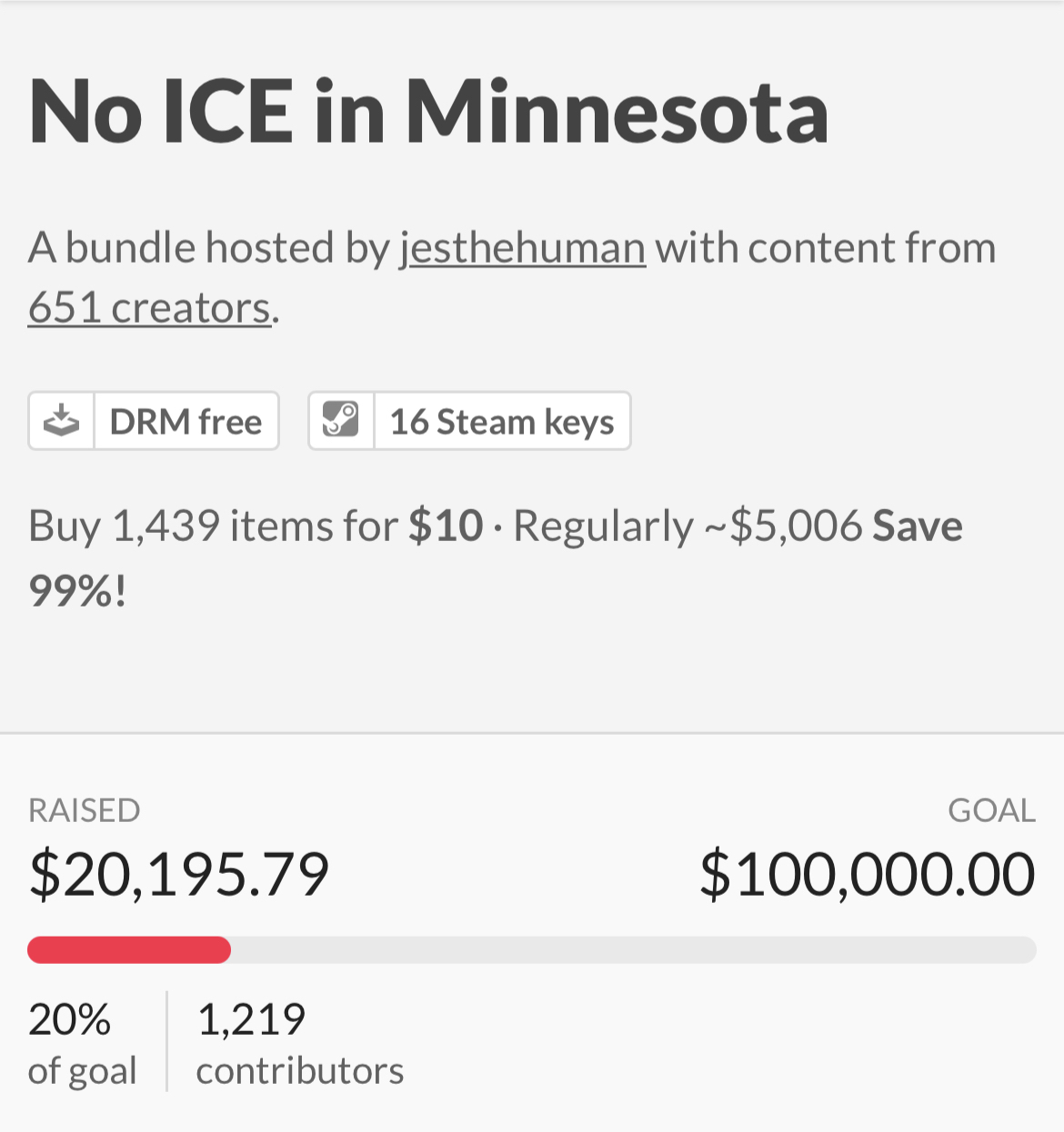Click the bold $10 bundle price
This screenshot has height=1132, width=1064.
(x=446, y=526)
